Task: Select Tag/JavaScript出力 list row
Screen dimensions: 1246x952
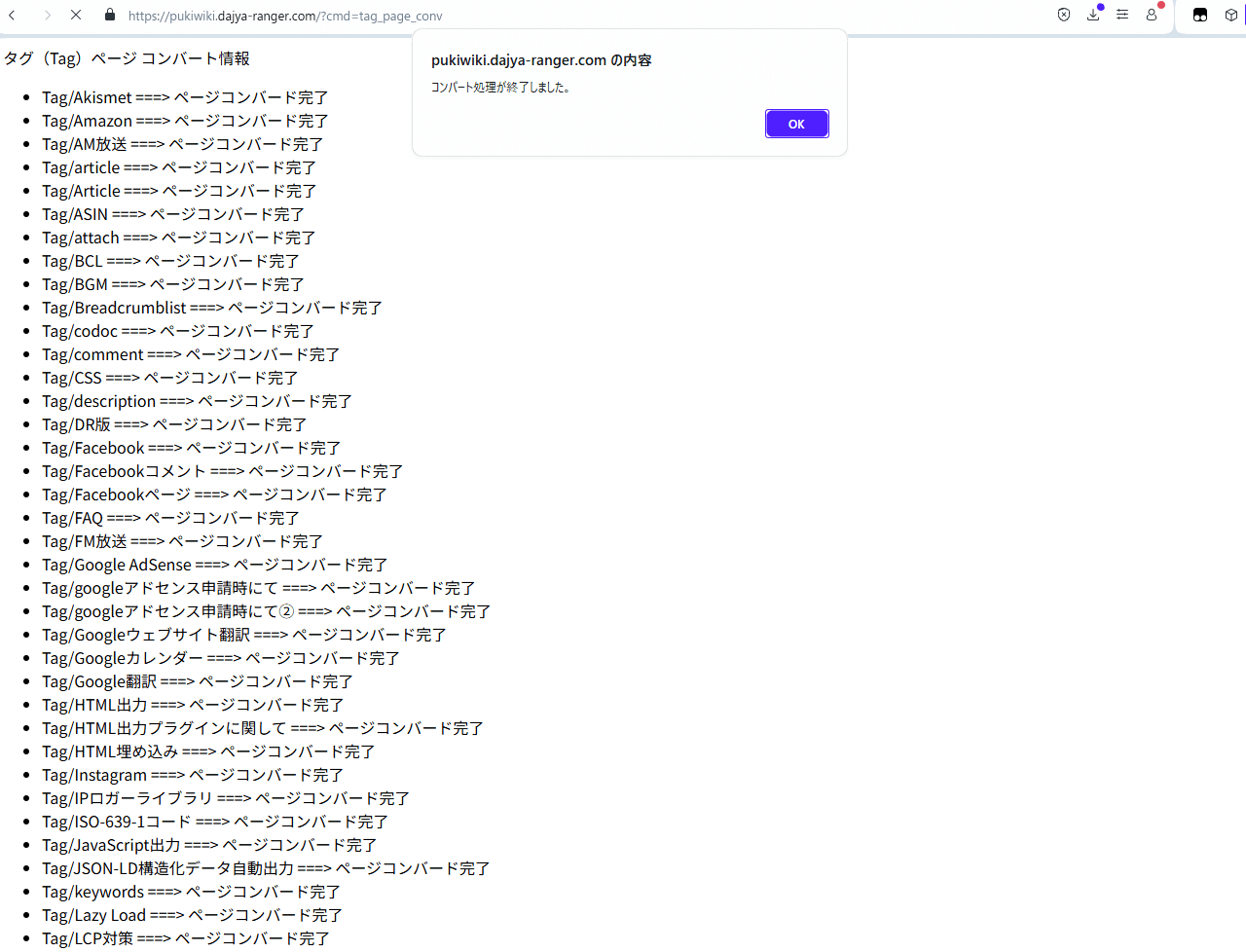Action: pyautogui.click(x=209, y=845)
